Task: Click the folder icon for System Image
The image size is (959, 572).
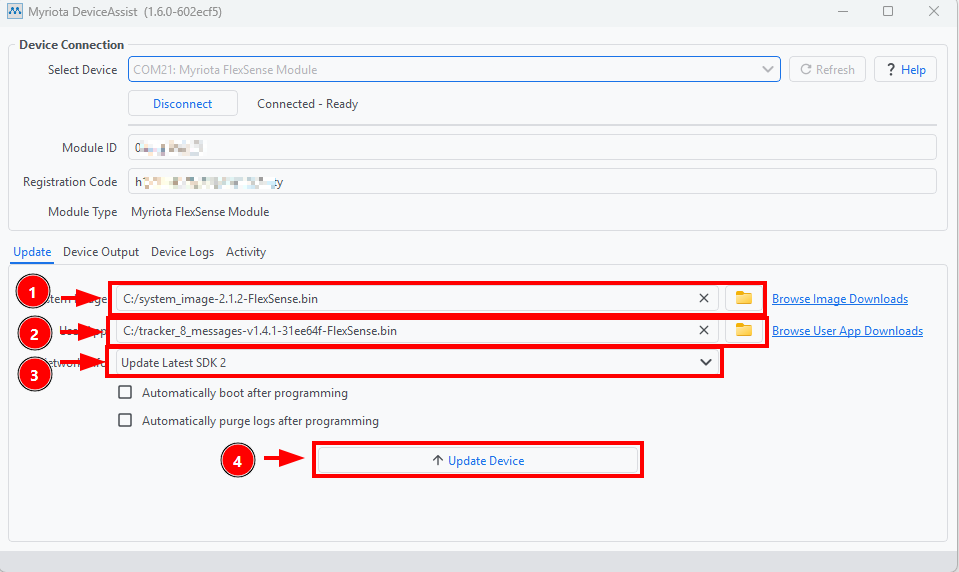Action: 744,299
